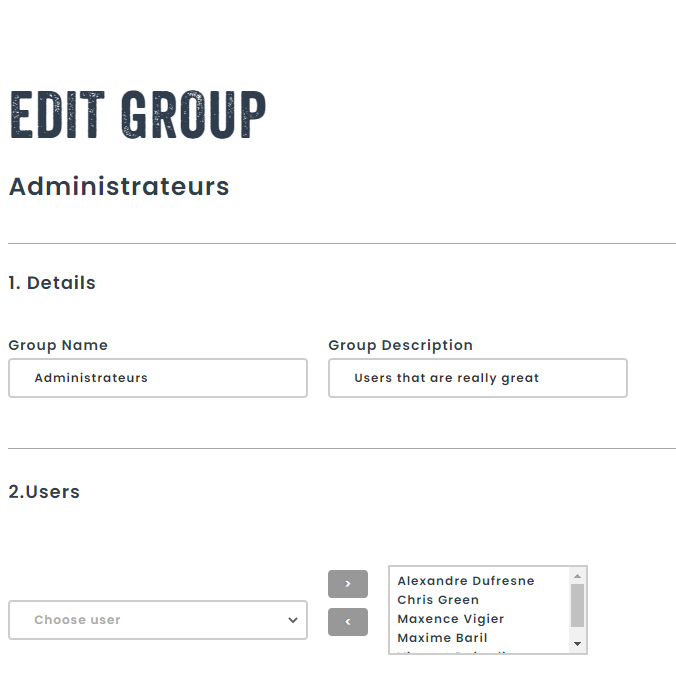Click the user list scroll-up arrow
Viewport: 676px width, 699px height.
pos(577,576)
